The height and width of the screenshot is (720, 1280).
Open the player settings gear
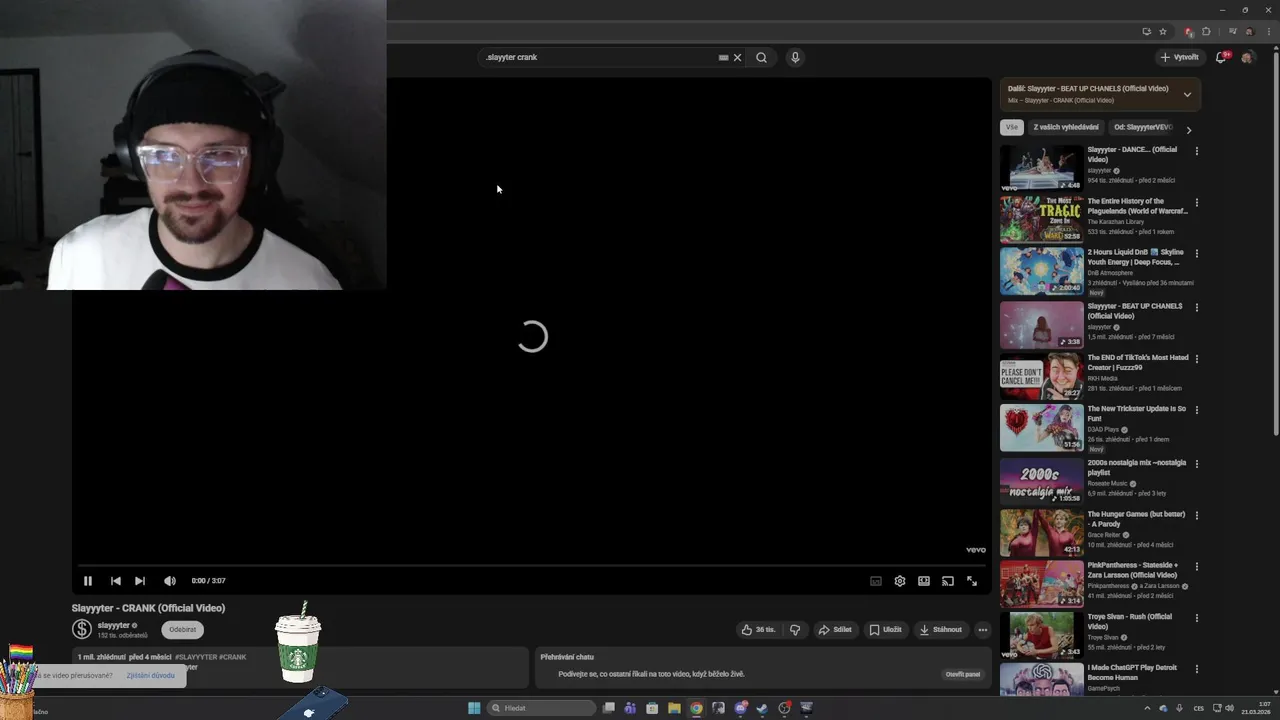[900, 581]
